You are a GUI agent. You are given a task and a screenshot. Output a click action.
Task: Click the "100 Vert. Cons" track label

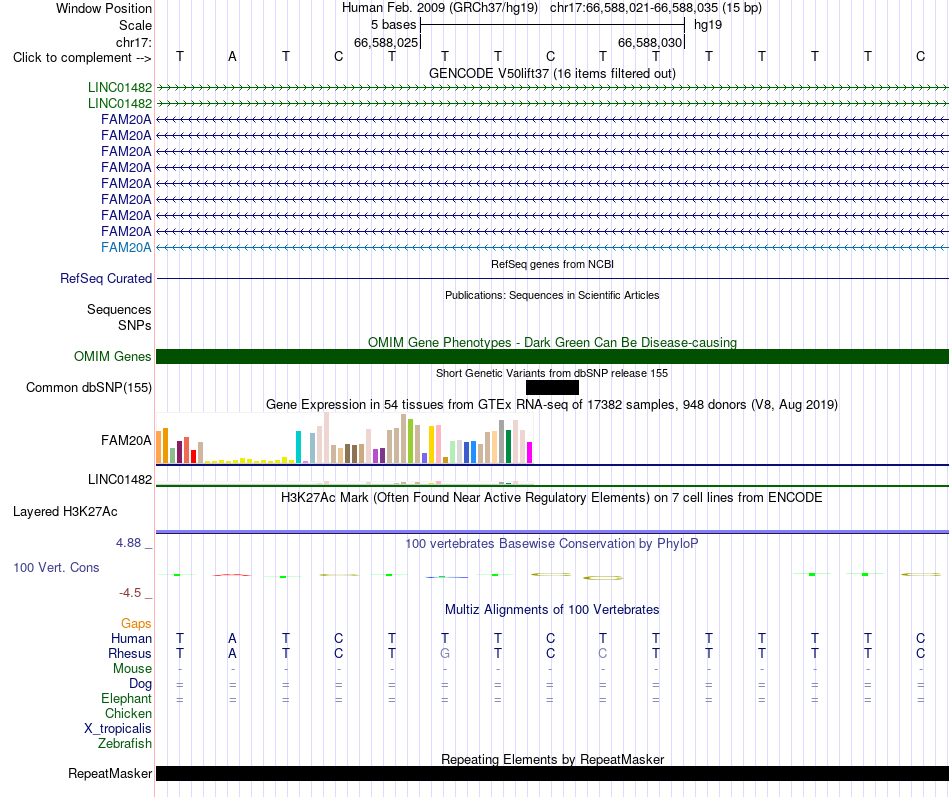[x=56, y=567]
